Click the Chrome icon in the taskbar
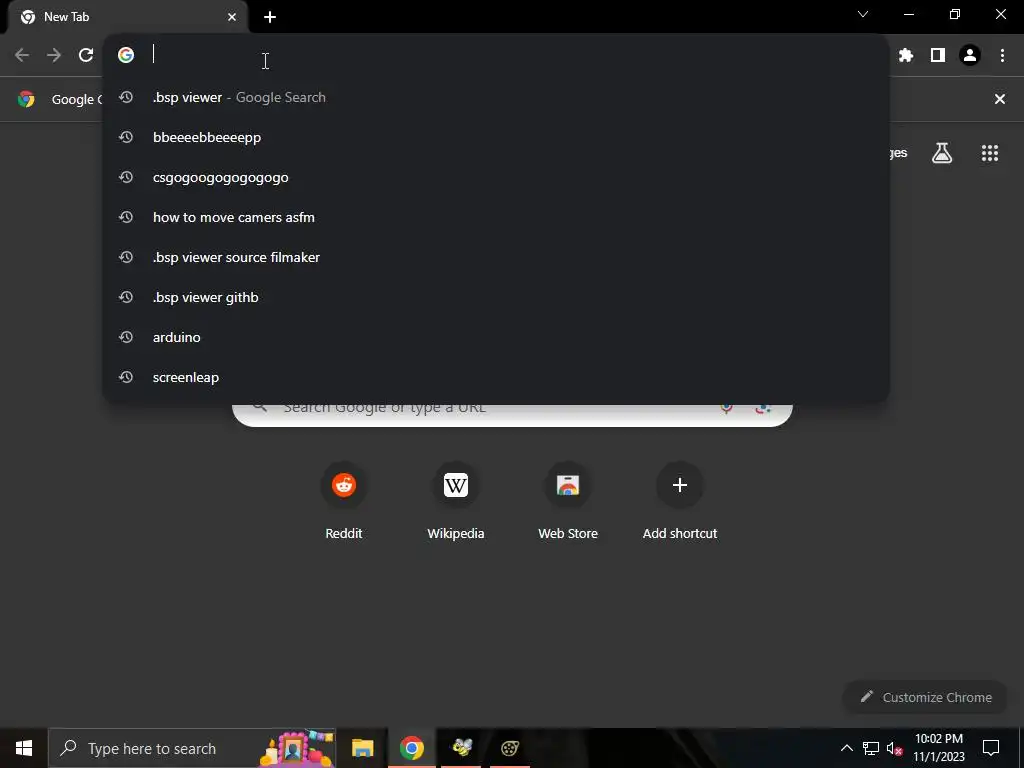This screenshot has width=1024, height=768. (411, 748)
